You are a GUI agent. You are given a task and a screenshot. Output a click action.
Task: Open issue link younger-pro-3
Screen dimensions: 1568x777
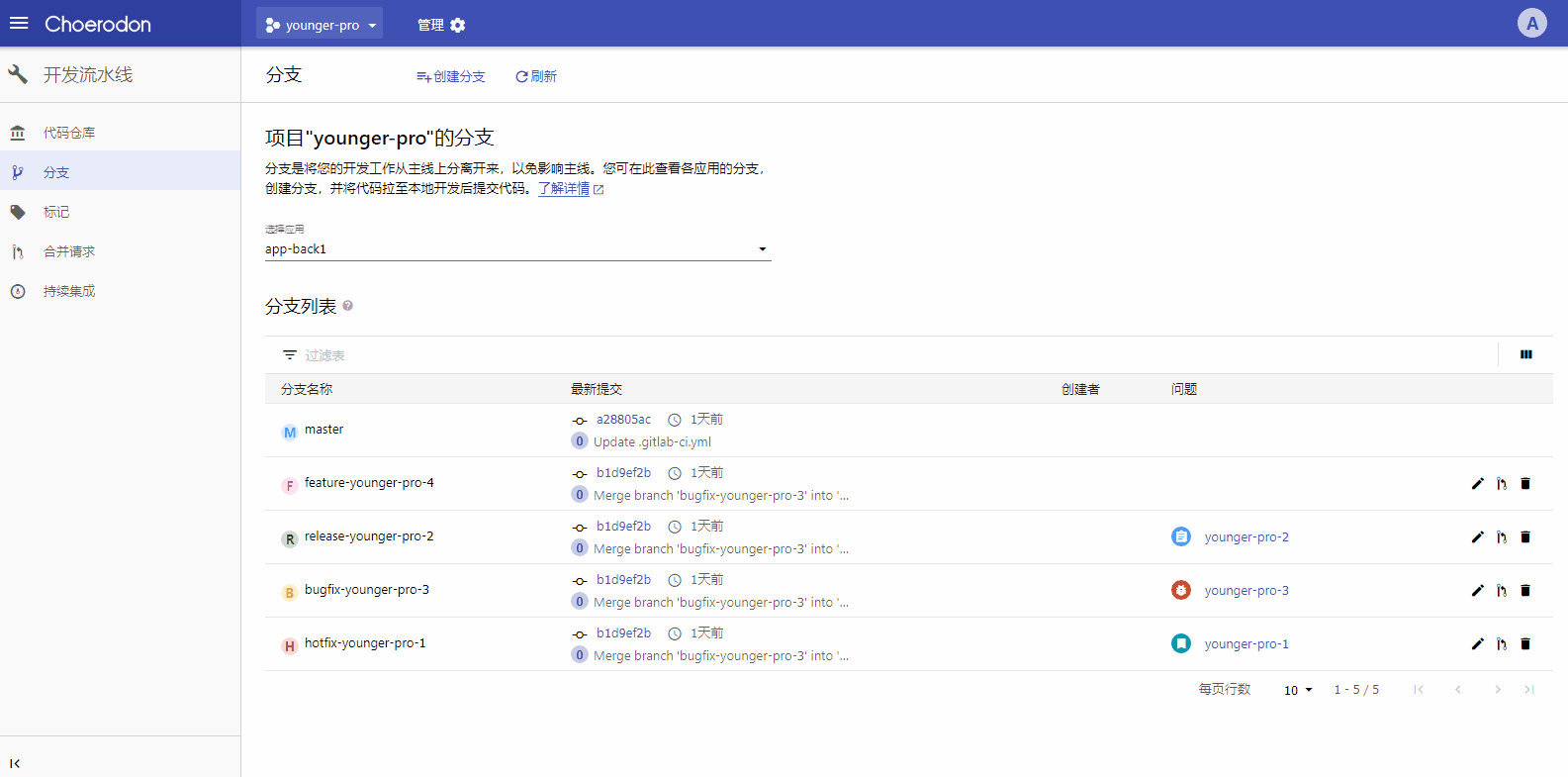pos(1246,591)
